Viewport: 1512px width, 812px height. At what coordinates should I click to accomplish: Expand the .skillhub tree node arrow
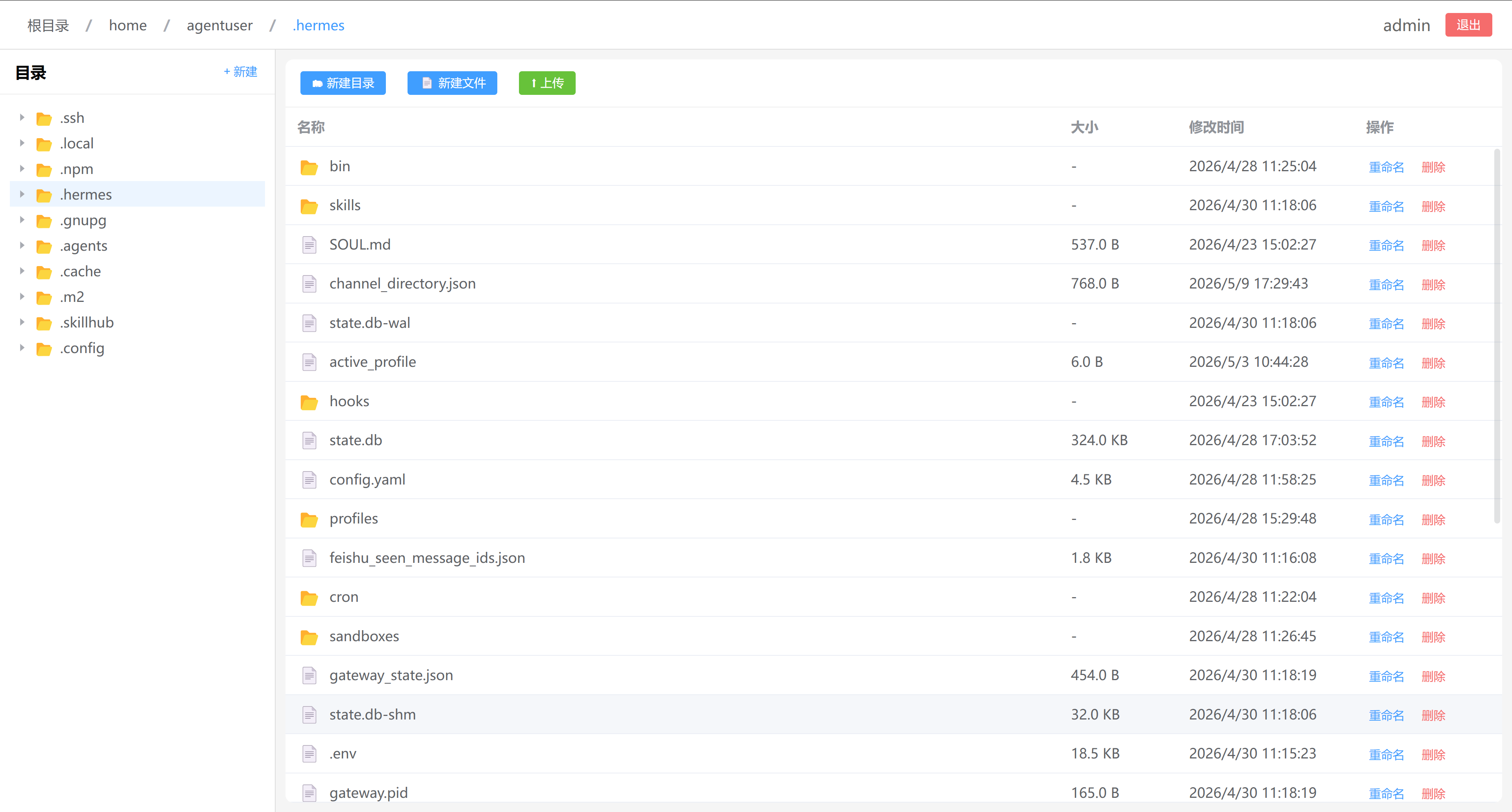pos(22,322)
